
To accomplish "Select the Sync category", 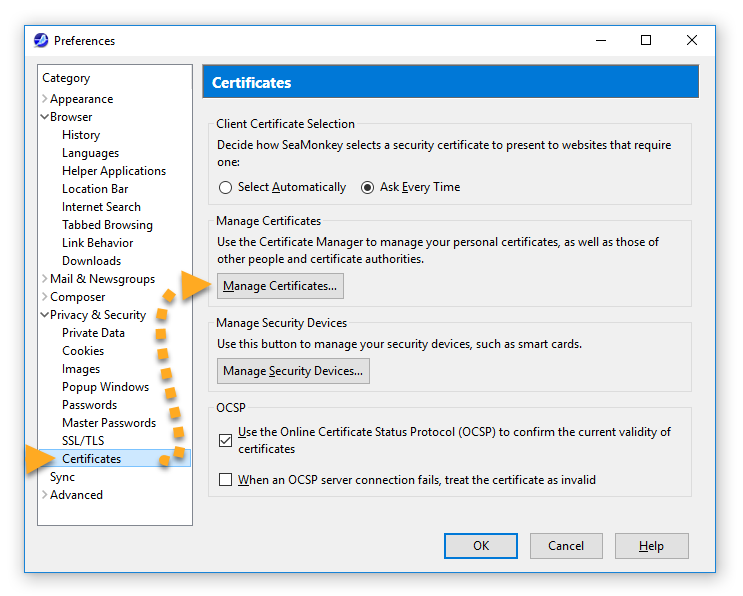I will (x=63, y=477).
